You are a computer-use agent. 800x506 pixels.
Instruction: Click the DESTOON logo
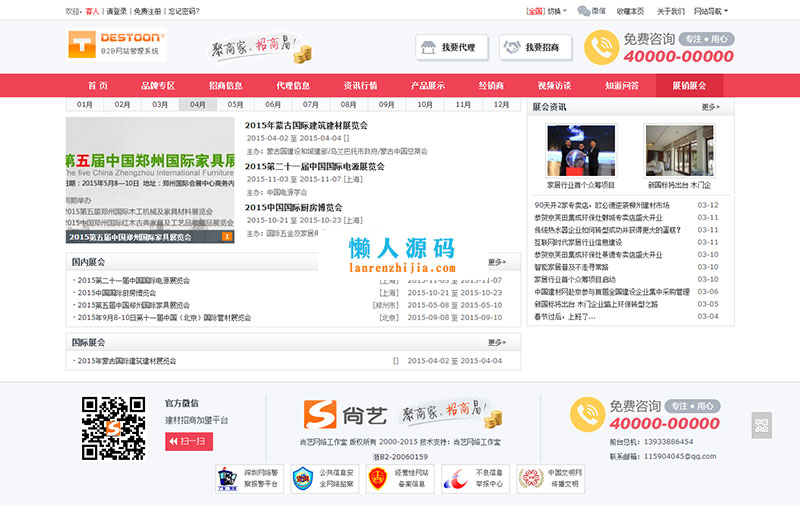[x=116, y=45]
